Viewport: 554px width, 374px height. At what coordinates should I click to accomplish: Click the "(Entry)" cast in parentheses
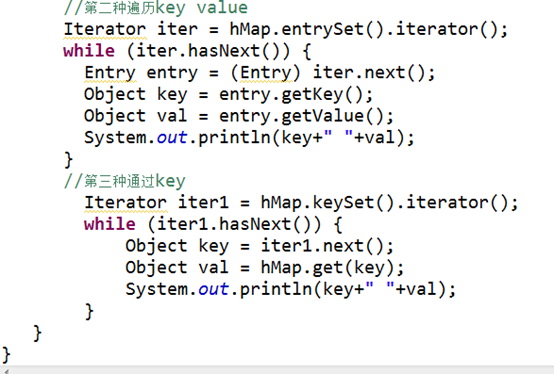pos(266,73)
